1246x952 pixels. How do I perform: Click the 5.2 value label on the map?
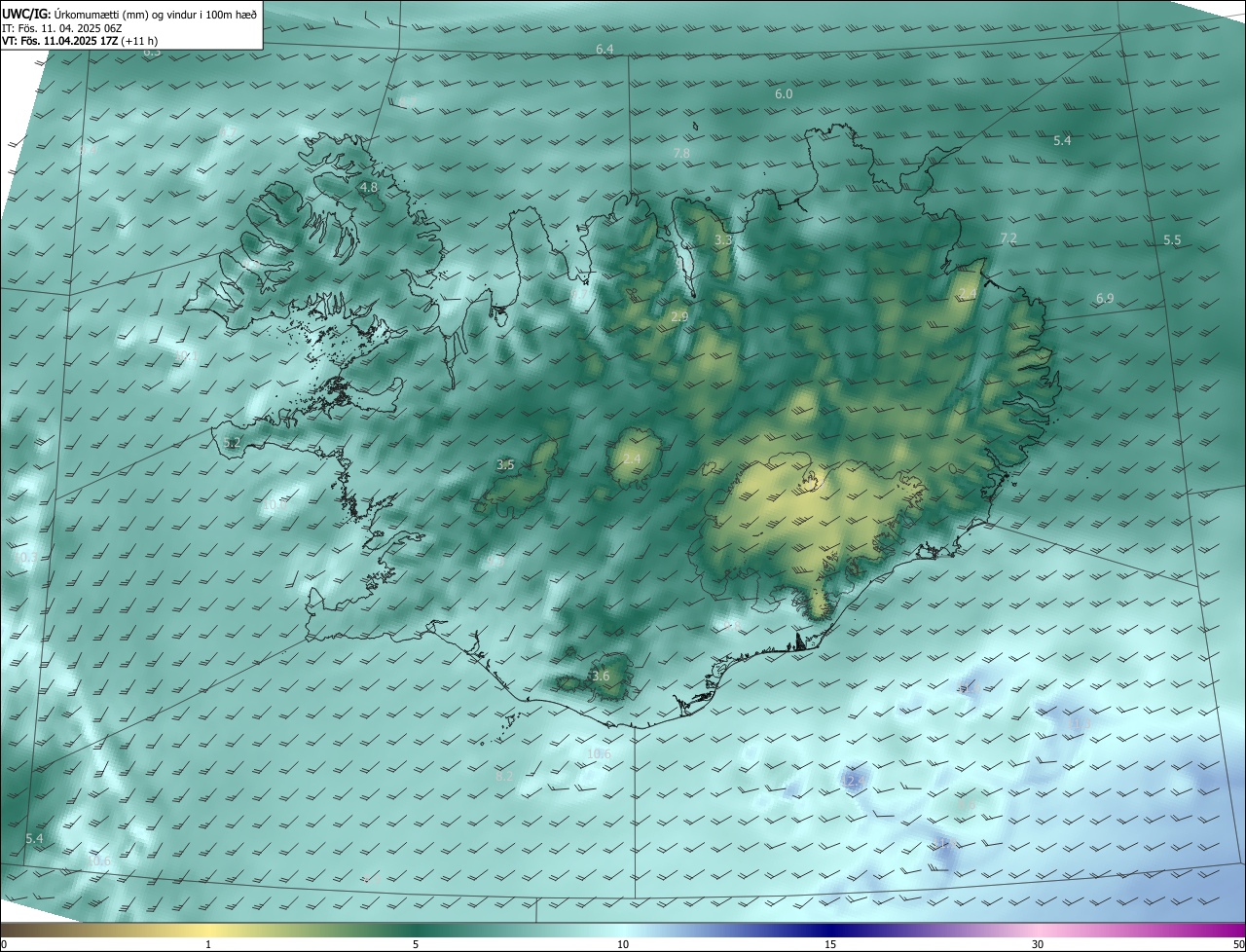pos(232,443)
